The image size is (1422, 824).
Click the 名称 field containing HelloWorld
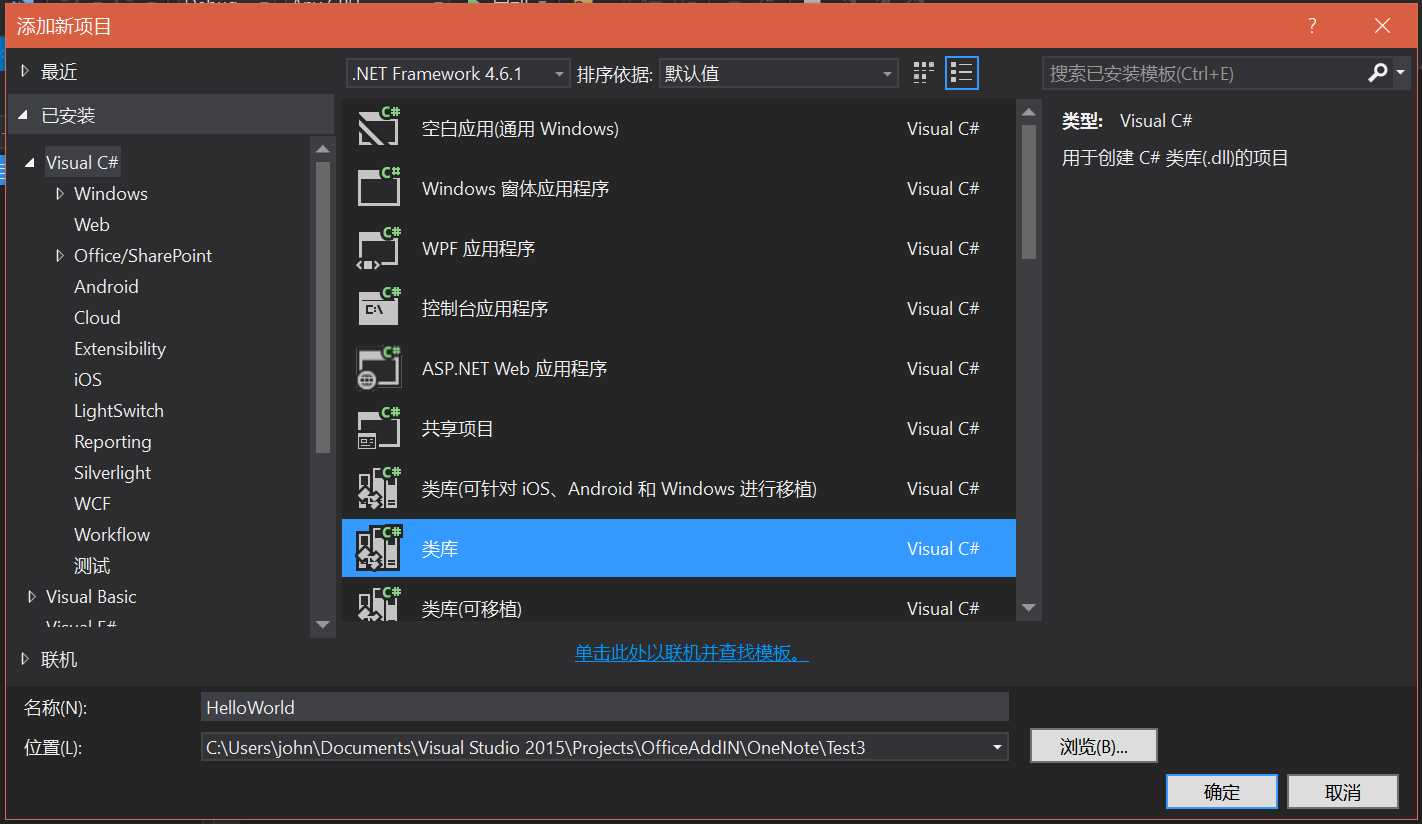click(x=604, y=707)
